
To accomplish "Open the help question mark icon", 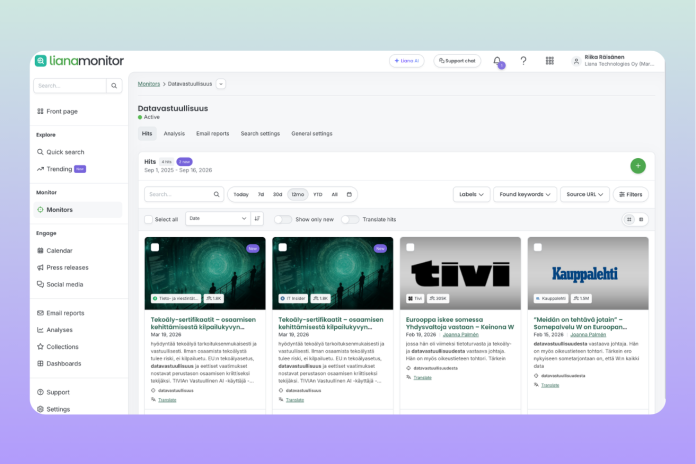I will pyautogui.click(x=523, y=61).
